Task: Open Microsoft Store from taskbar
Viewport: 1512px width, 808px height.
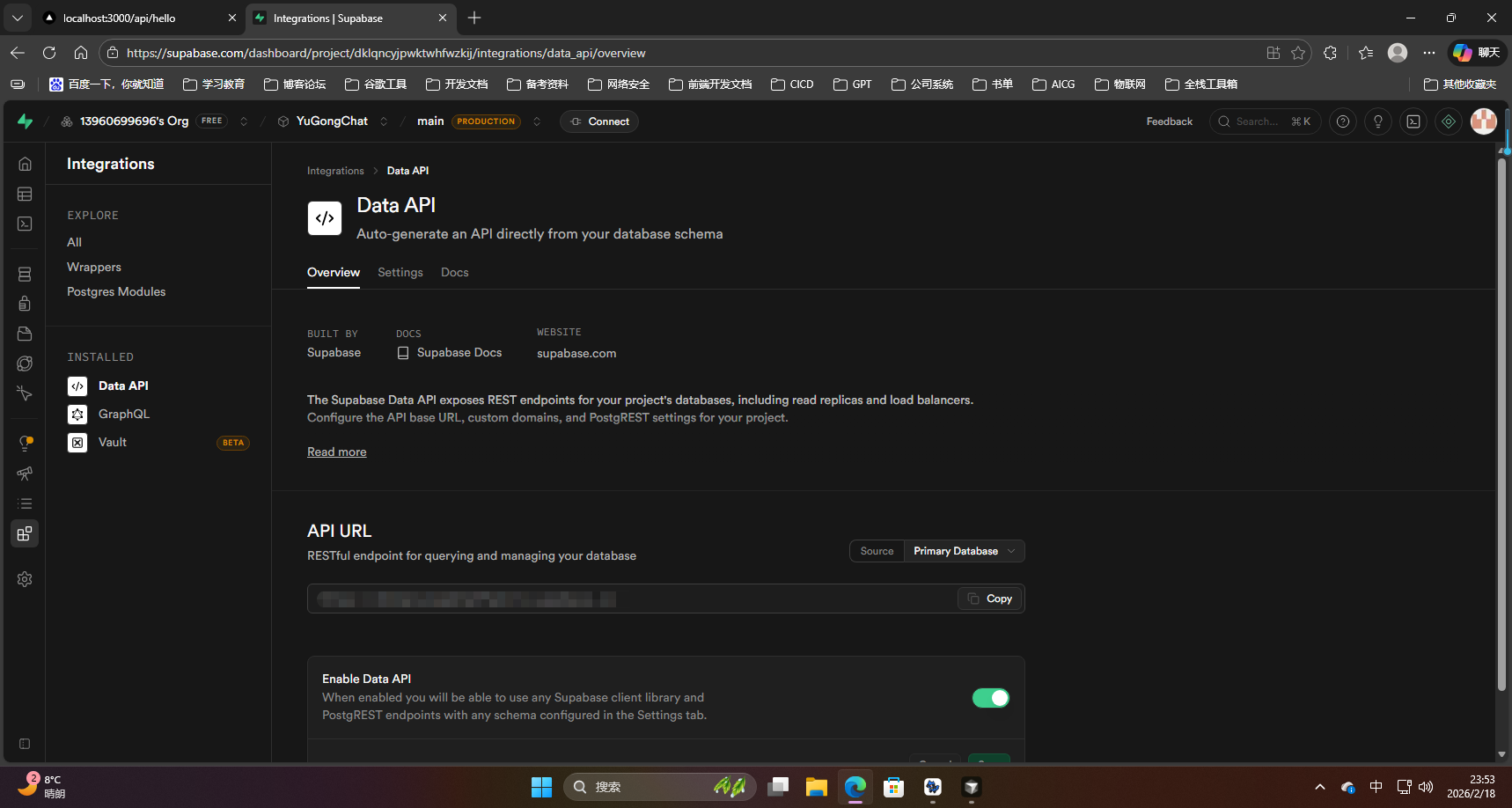Action: click(894, 787)
